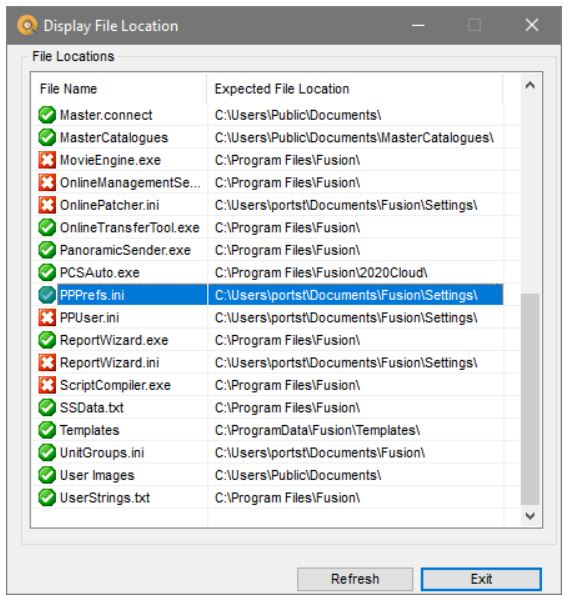Click the red X icon next to OnlinePatcher.ini
This screenshot has width=567, height=600.
click(x=47, y=205)
